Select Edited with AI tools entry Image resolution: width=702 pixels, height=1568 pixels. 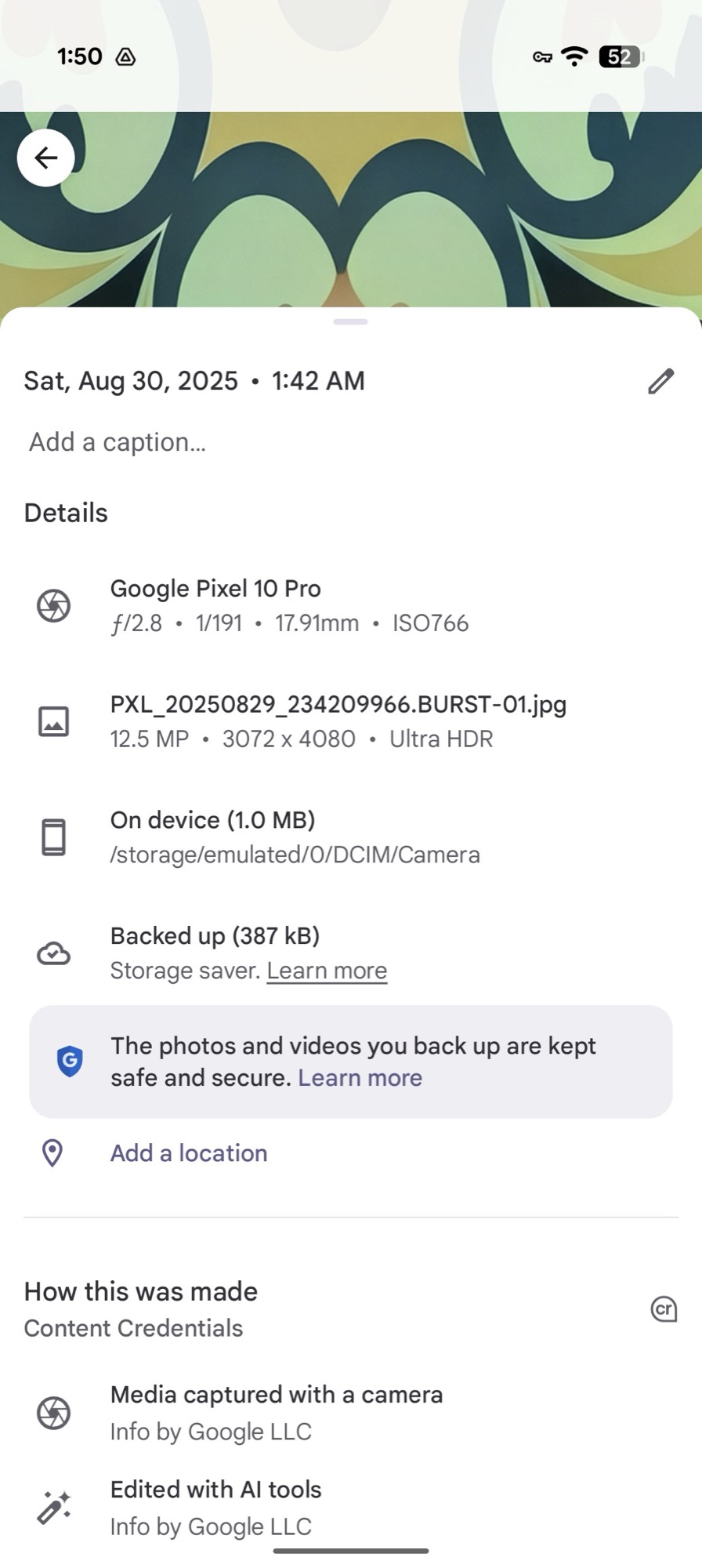(x=215, y=1490)
